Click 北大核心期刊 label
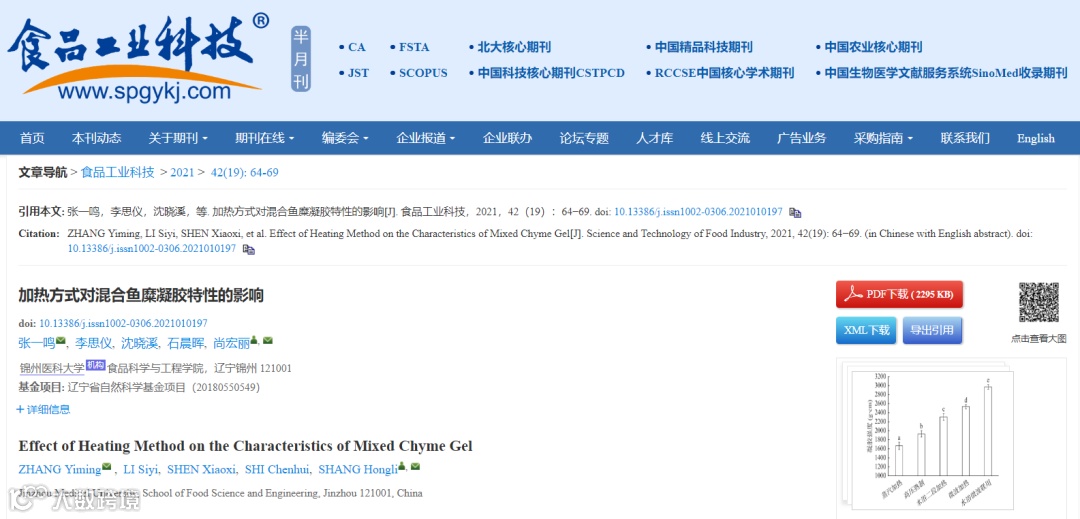This screenshot has height=519, width=1080. [515, 47]
